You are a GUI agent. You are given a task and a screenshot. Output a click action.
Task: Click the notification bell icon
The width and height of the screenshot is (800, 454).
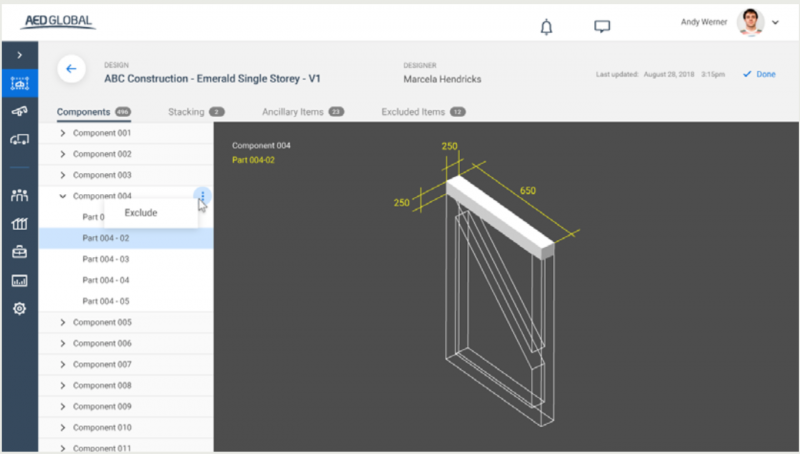point(546,27)
